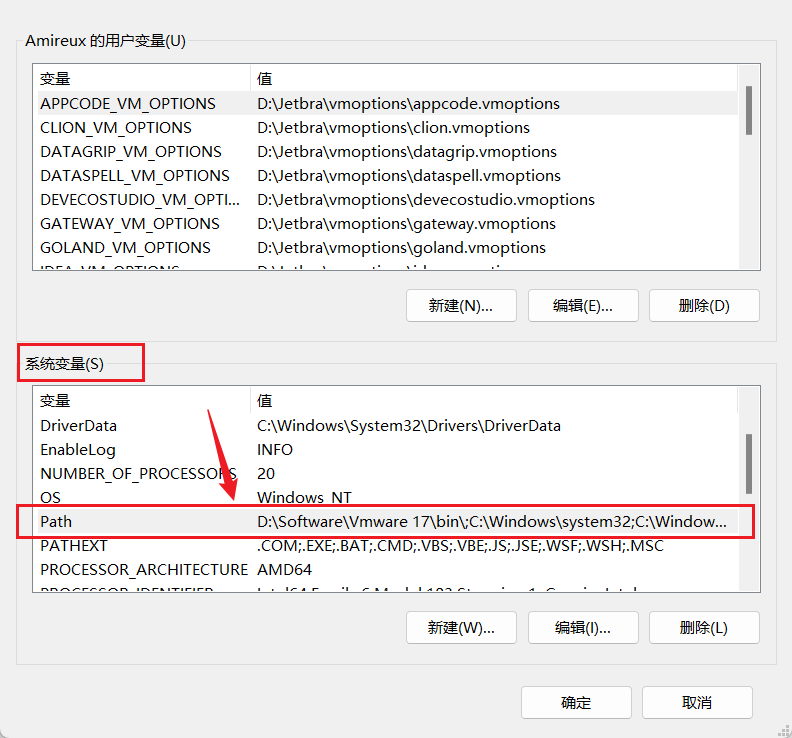Click value D:\Jetbra\vmoptions\goland.vmoptions
792x738 pixels.
coord(402,248)
